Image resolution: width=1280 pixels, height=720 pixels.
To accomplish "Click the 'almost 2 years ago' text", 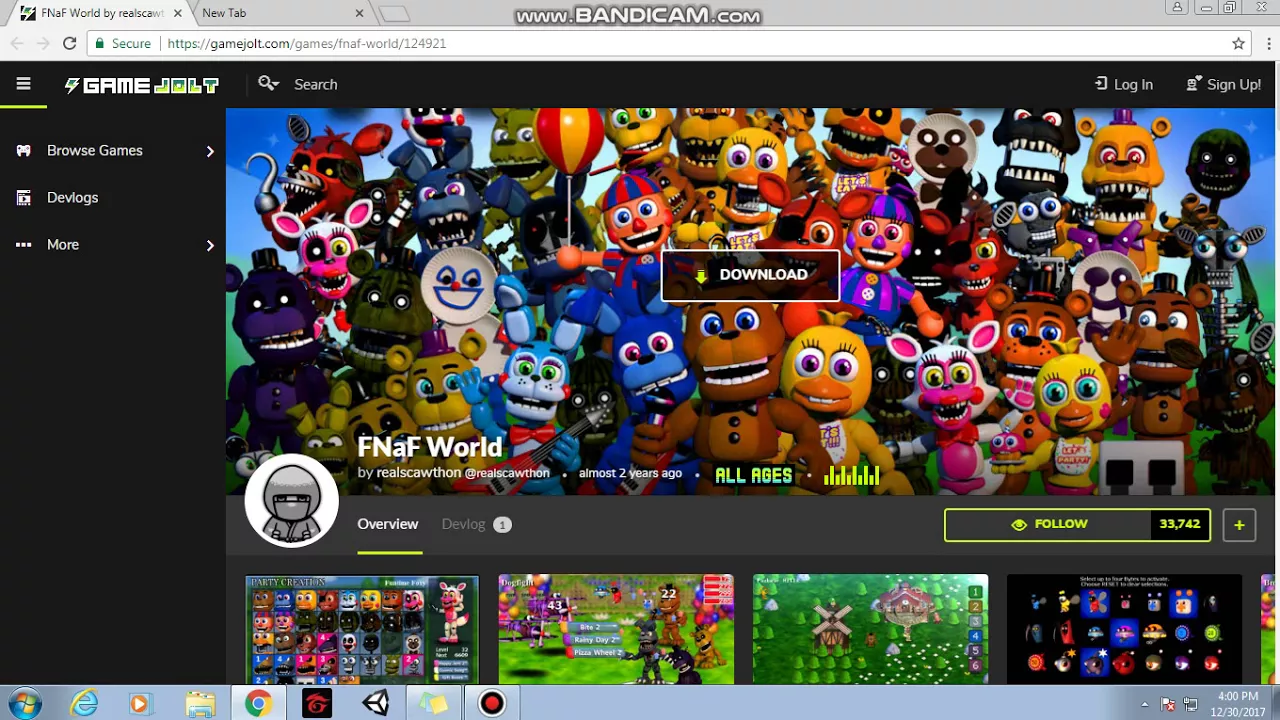I will pyautogui.click(x=630, y=473).
